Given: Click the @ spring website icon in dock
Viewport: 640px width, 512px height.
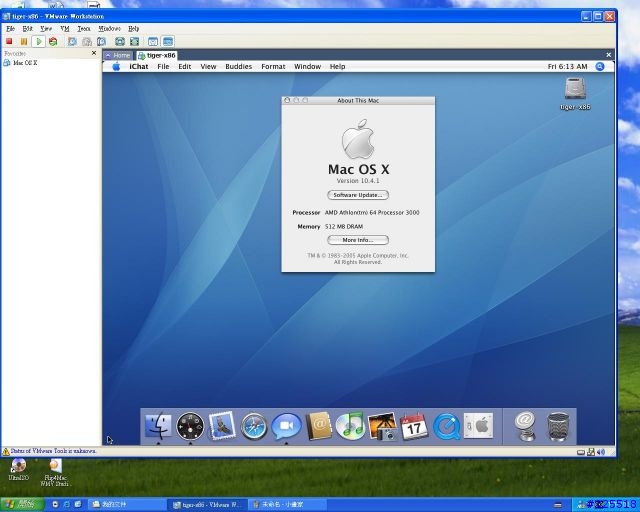Looking at the screenshot, I should tap(525, 426).
